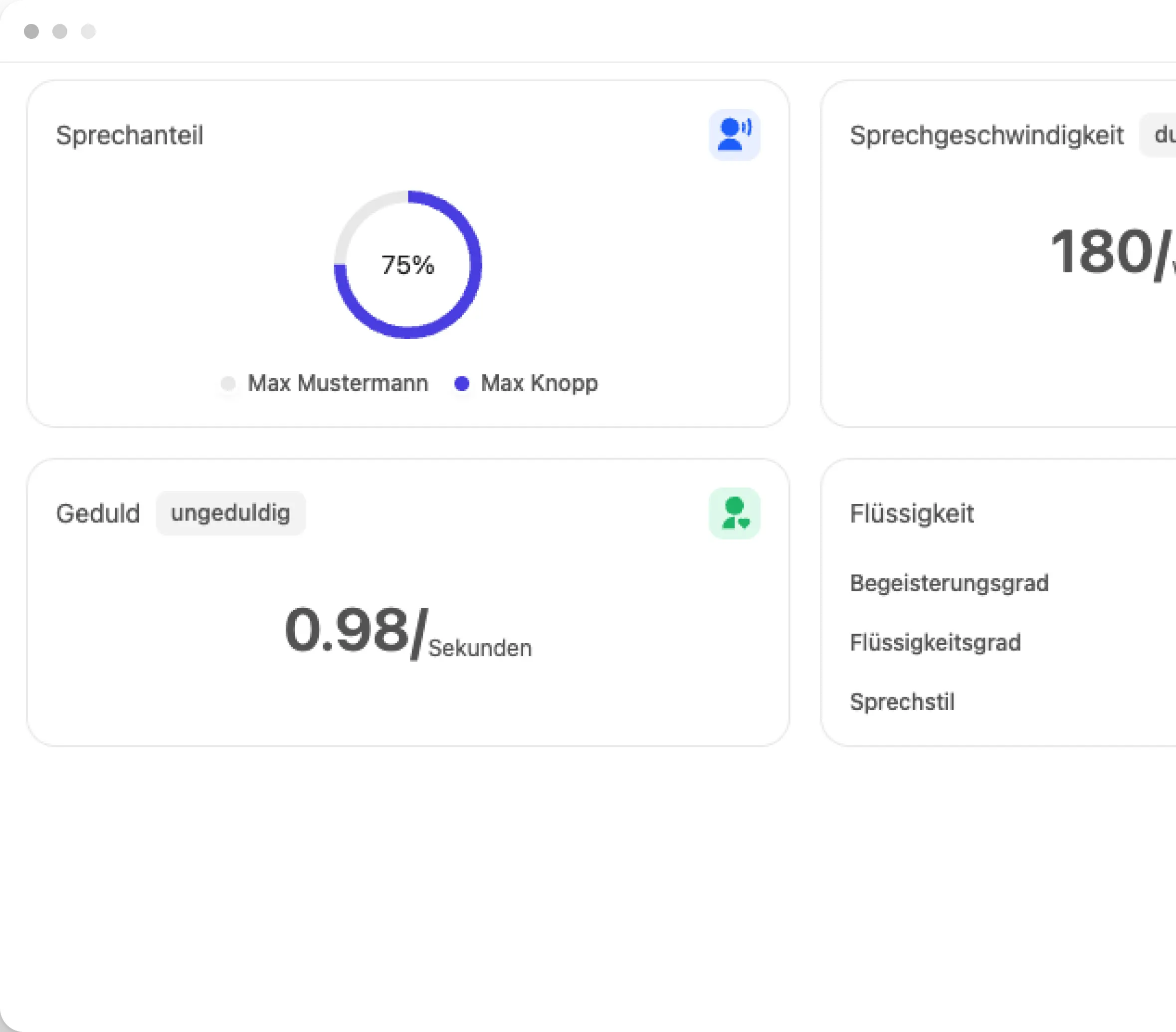Click the first gray window dot

31,31
